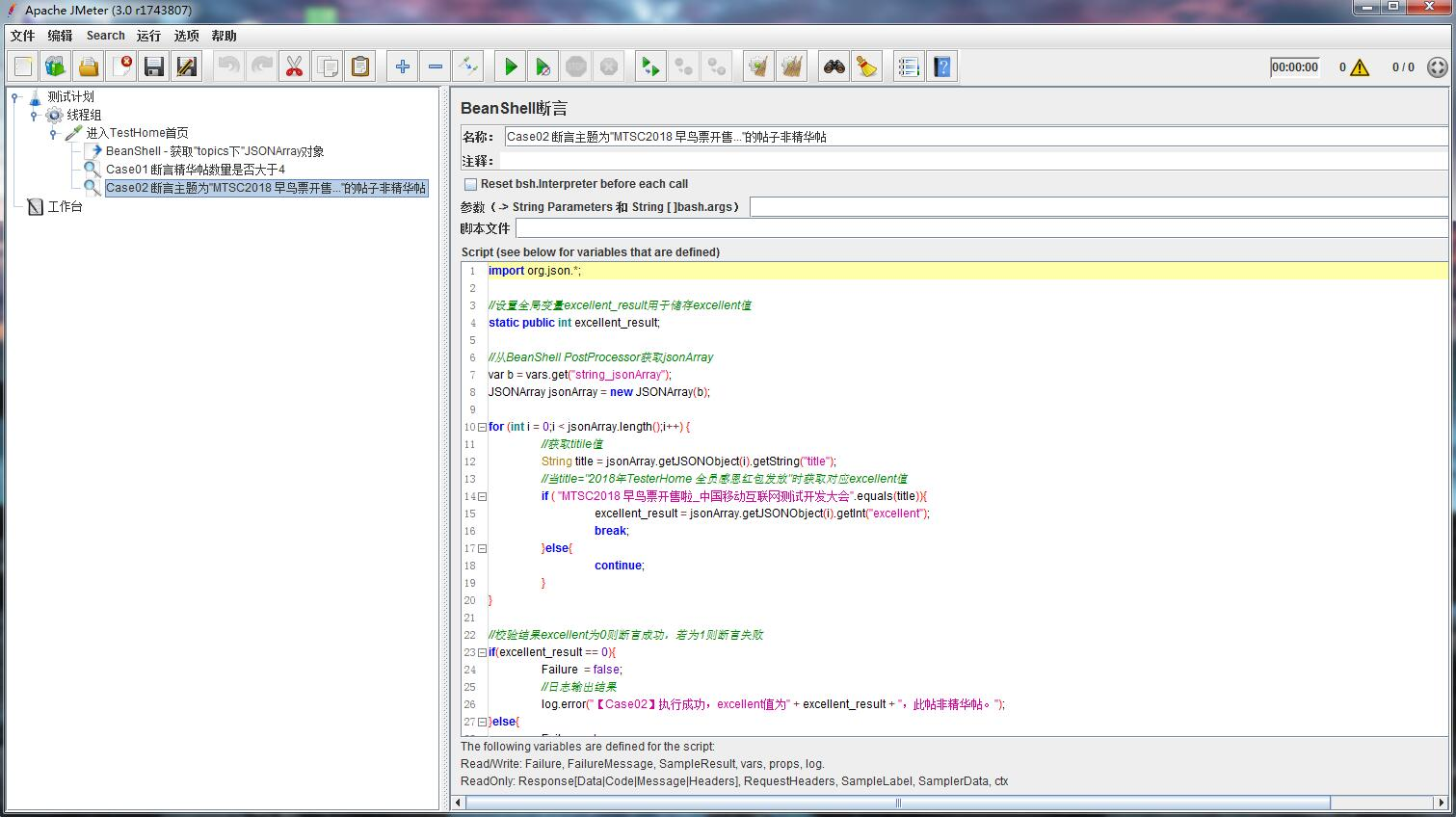Click the Close test plan icon
This screenshot has height=817, width=1456.
tap(121, 66)
